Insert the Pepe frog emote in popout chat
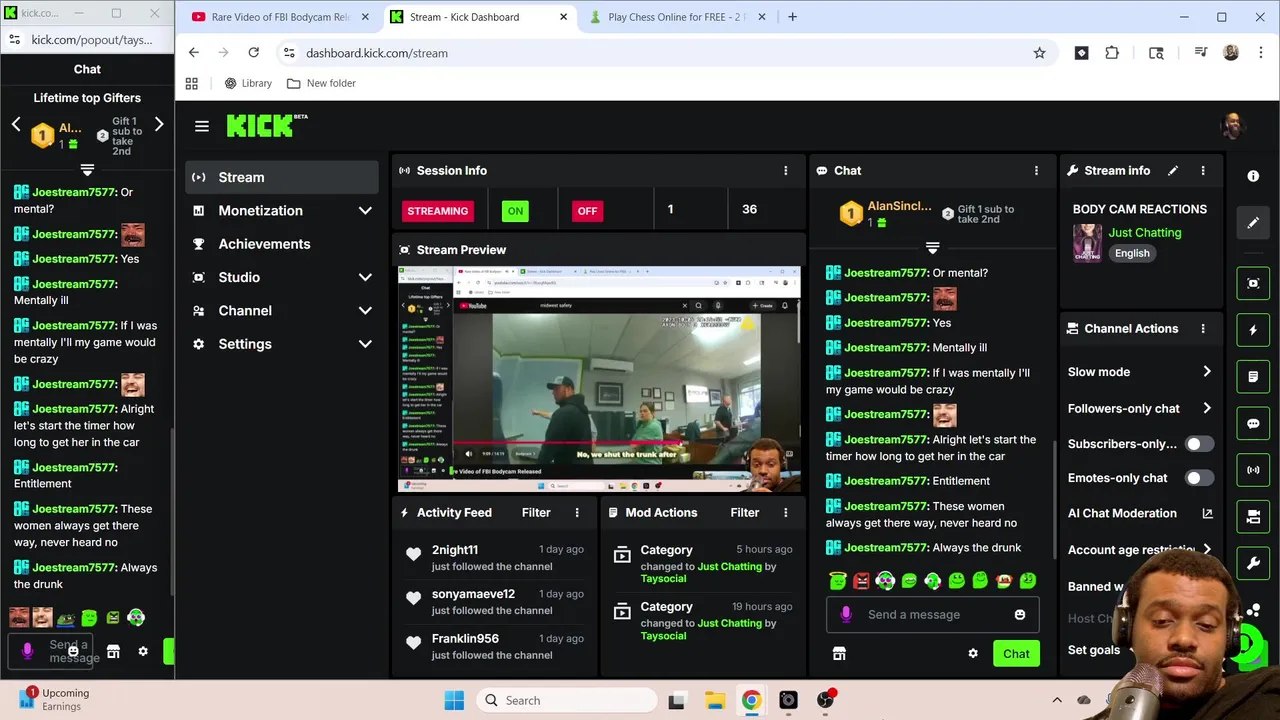Viewport: 1280px width, 720px height. (x=66, y=619)
